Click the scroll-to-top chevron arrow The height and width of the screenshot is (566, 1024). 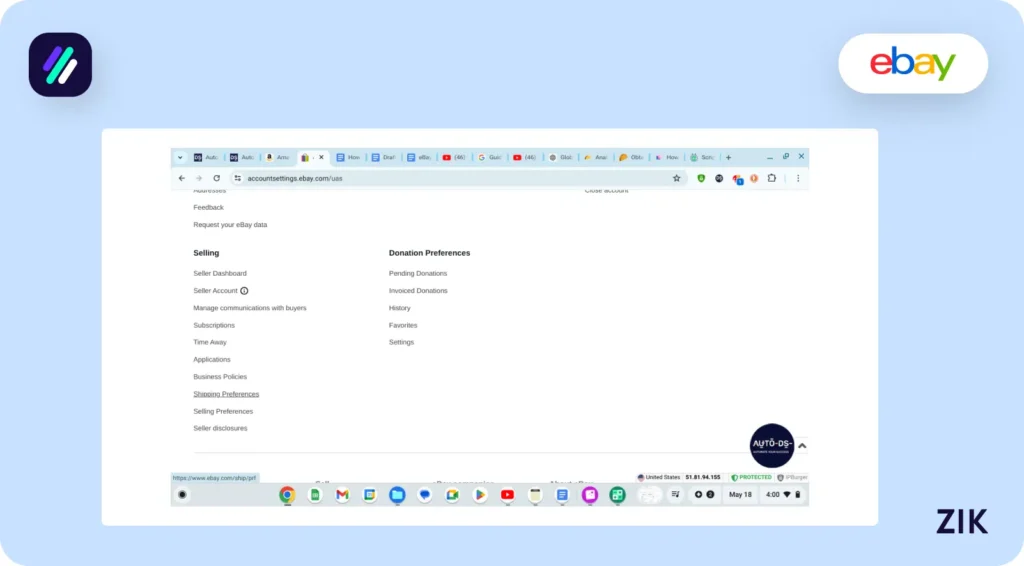click(x=801, y=446)
